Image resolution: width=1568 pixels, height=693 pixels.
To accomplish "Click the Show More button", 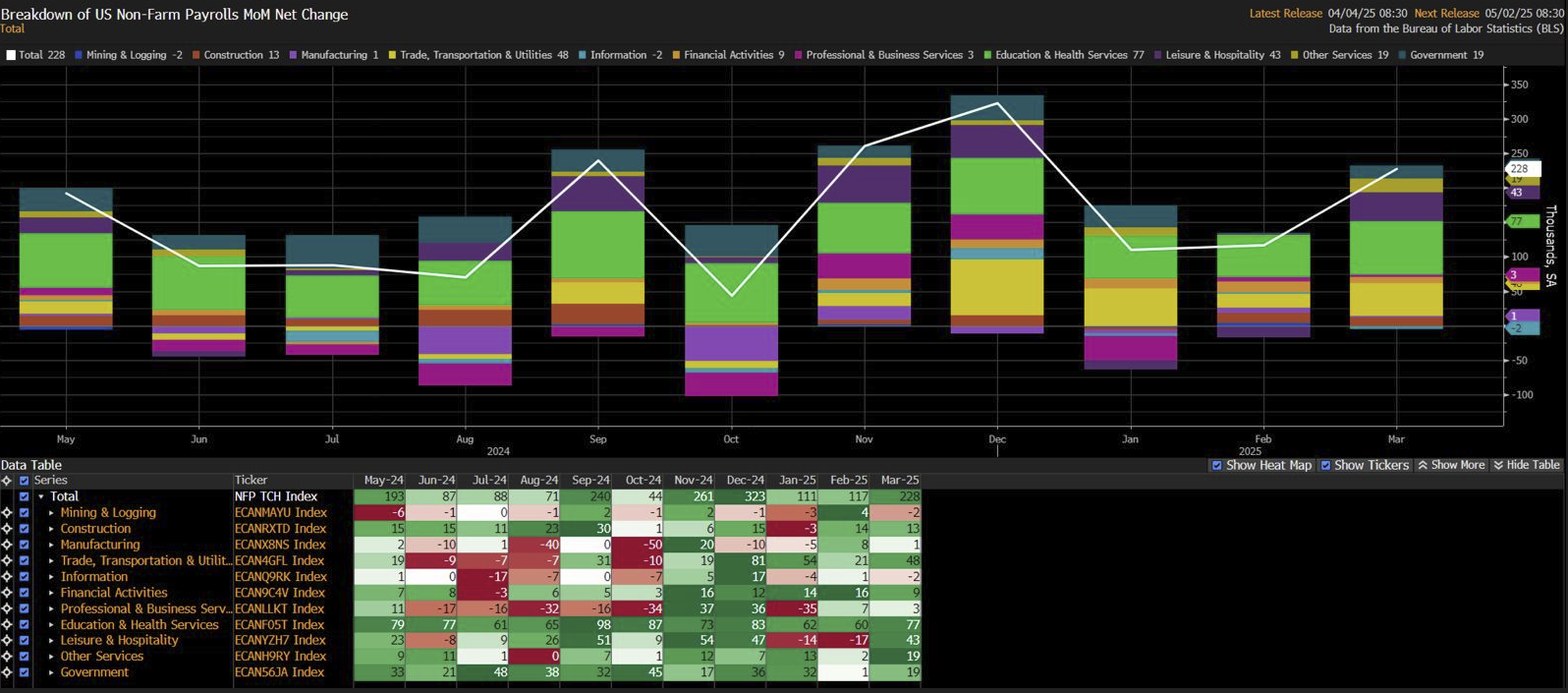I will (1450, 466).
